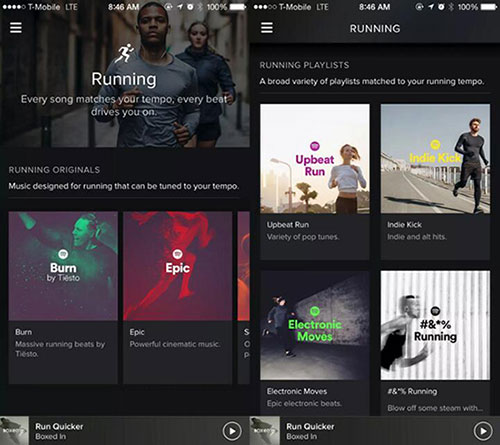Image resolution: width=500 pixels, height=445 pixels.
Task: Tap left battery indicator in status bar
Action: pos(238,6)
